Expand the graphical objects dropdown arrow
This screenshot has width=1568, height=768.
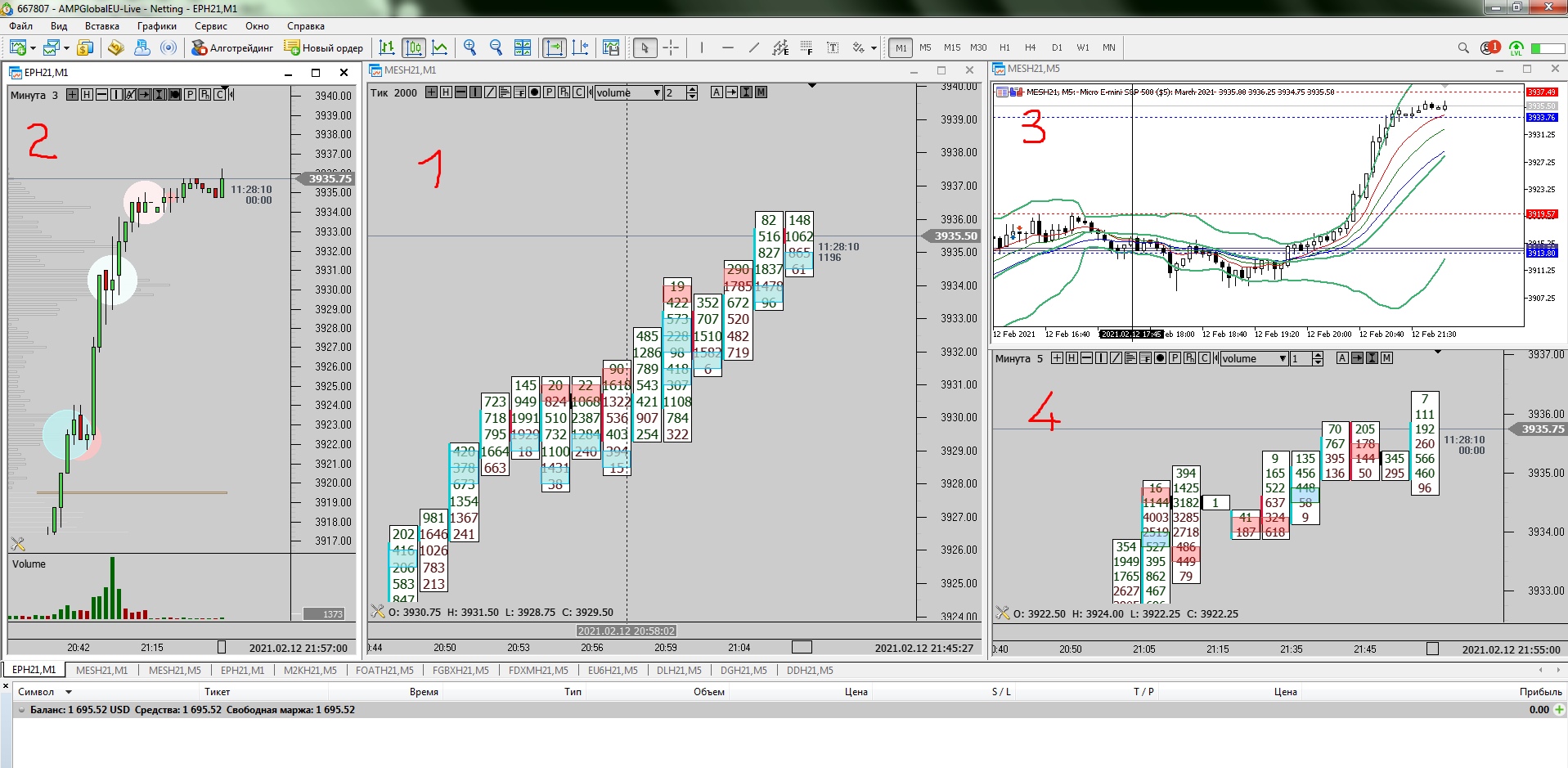point(874,48)
